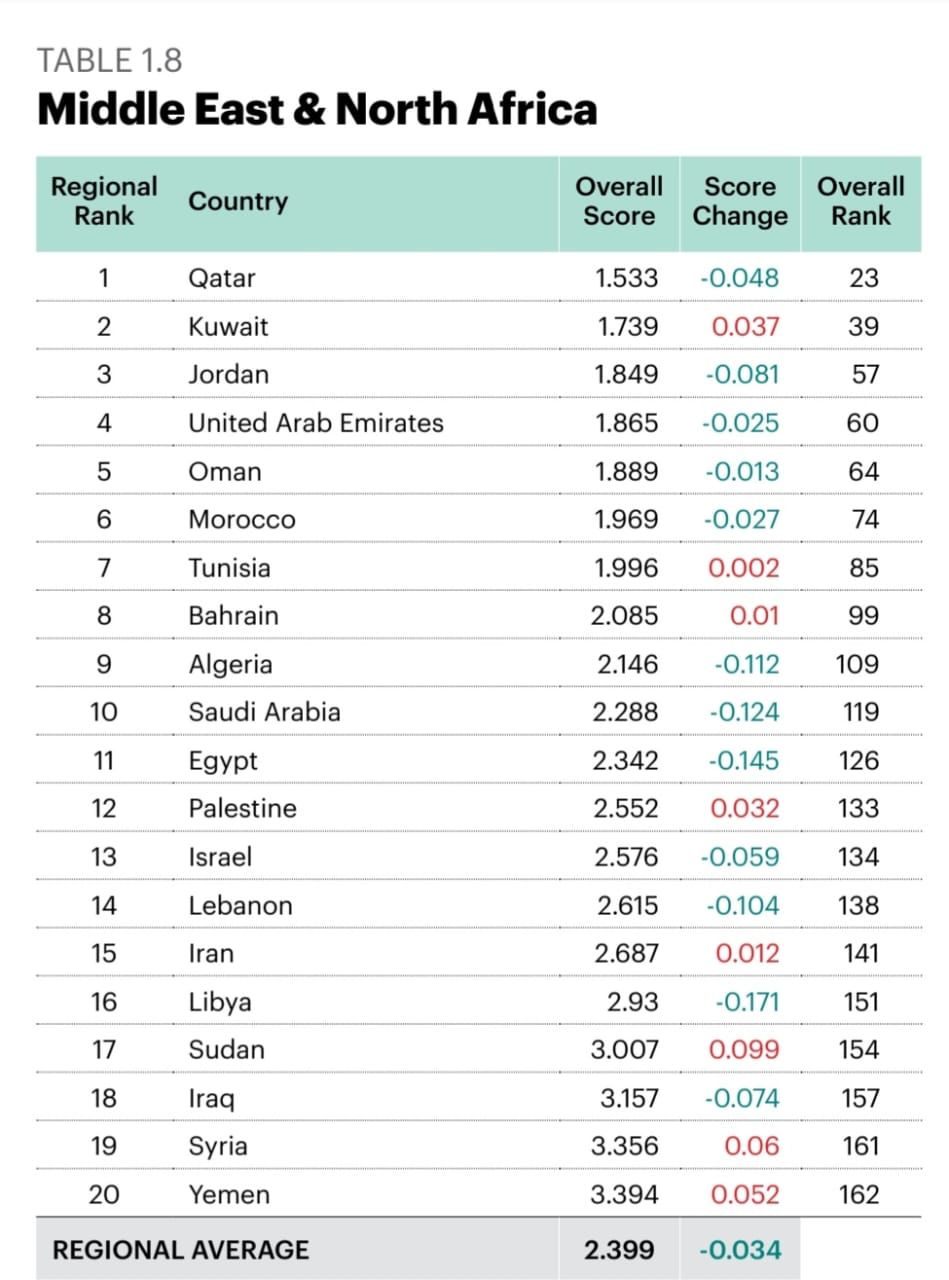Select the United Arab Emirates row label
This screenshot has height=1280, width=949.
[316, 423]
